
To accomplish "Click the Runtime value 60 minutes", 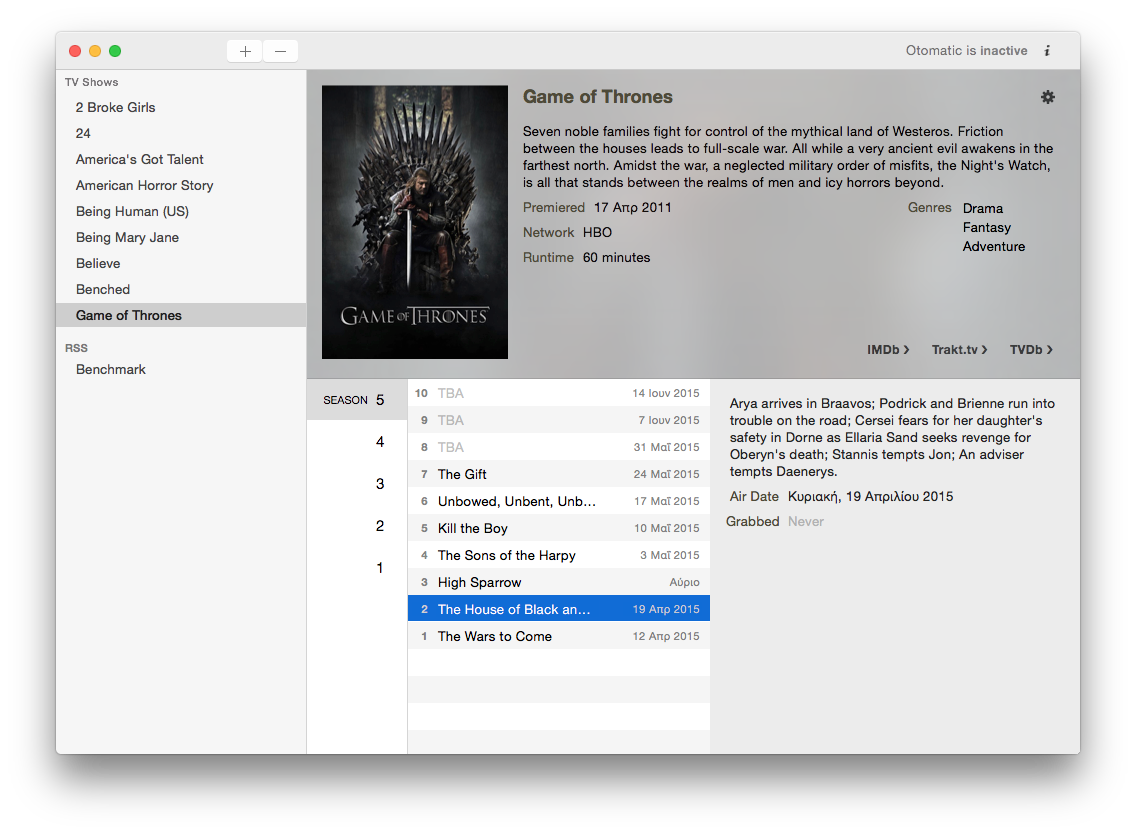I will click(x=617, y=258).
